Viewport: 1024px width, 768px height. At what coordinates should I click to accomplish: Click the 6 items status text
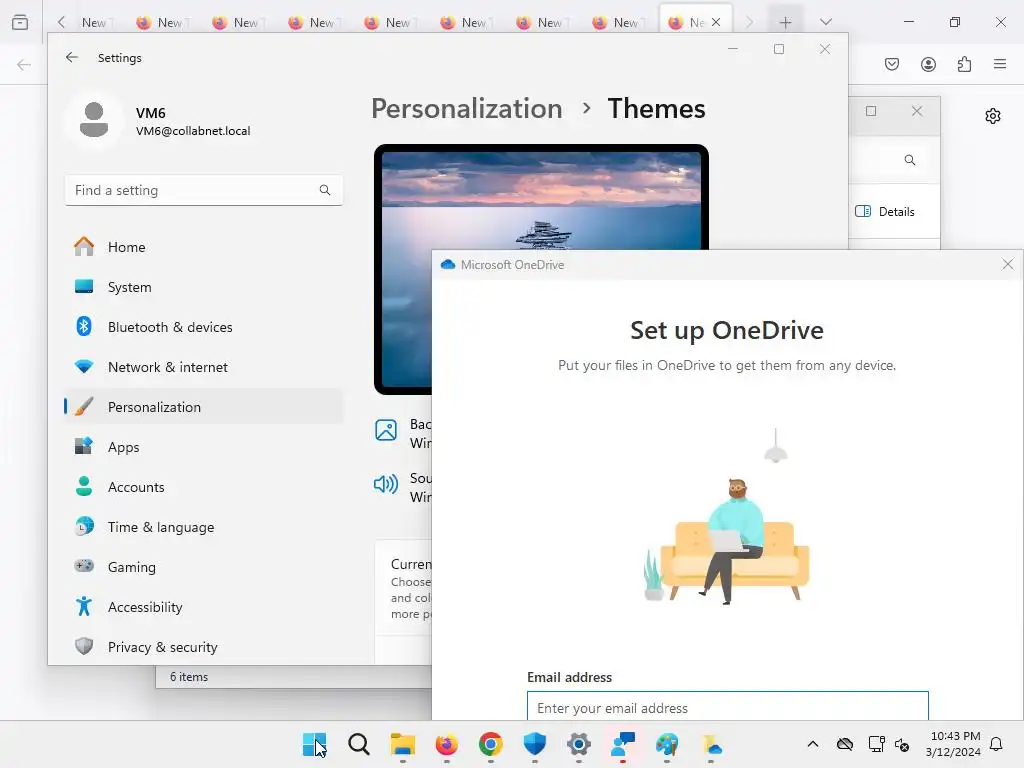189,677
